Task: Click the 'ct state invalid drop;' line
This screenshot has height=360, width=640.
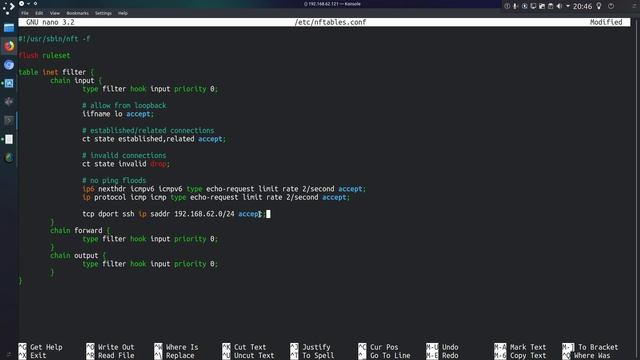Action: [x=126, y=164]
